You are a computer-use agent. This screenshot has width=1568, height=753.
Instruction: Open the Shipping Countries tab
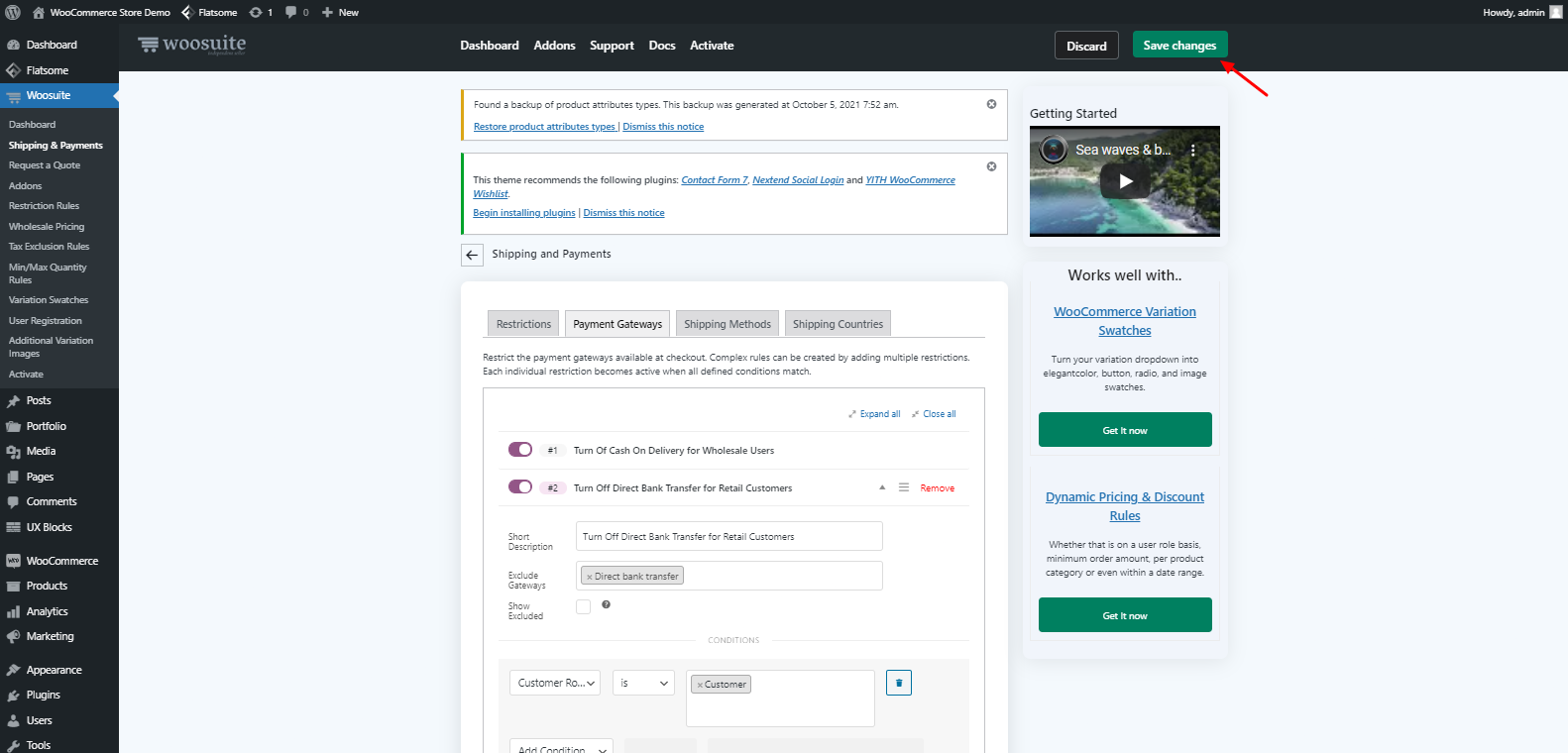click(x=838, y=324)
